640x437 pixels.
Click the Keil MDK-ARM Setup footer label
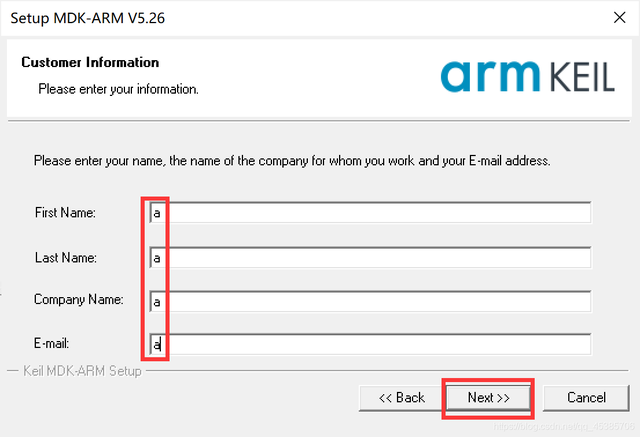click(82, 371)
